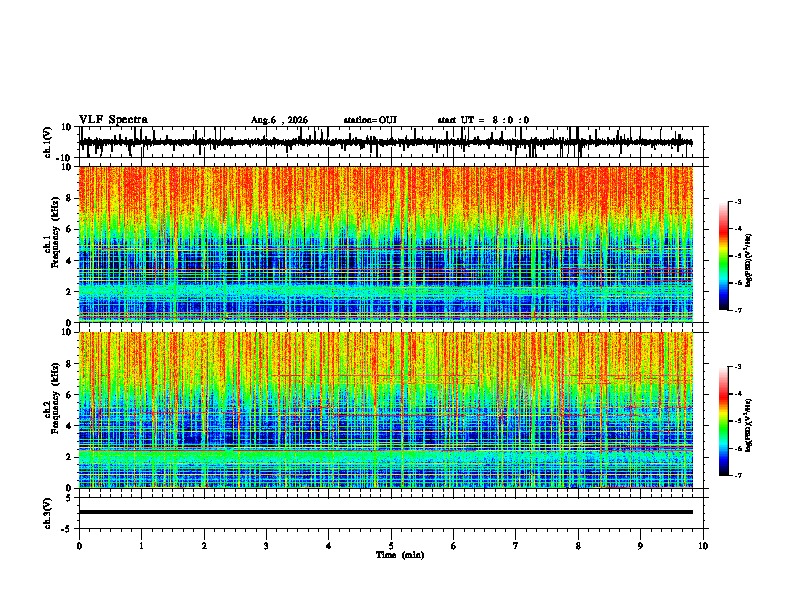Click the '-10' tick on the ch.1(V) axis
Screen dimensions: 792x612
point(65,157)
